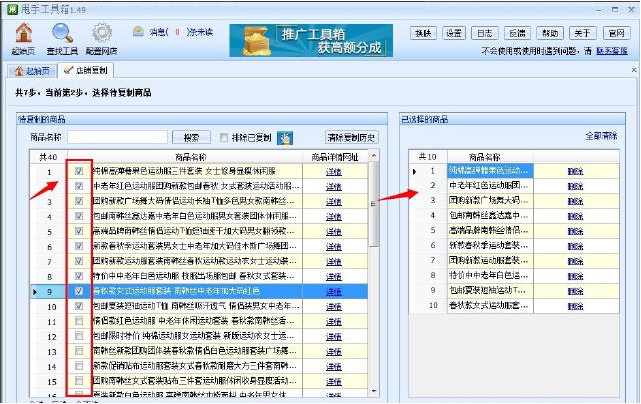This screenshot has width=641, height=404.
Task: Uncheck the checkbox in product row 7
Action: (79, 261)
